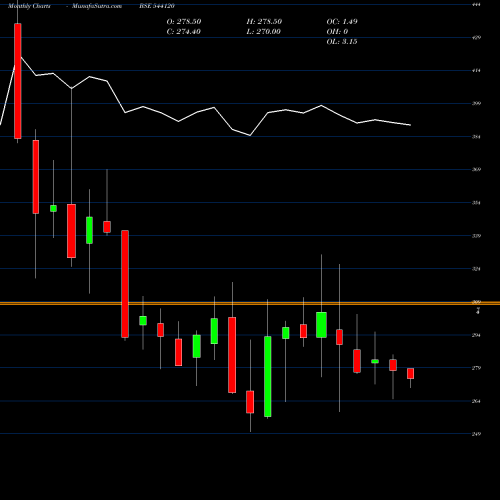
Task: Click the 'OL: 3.15' reading
Action: point(342,41)
